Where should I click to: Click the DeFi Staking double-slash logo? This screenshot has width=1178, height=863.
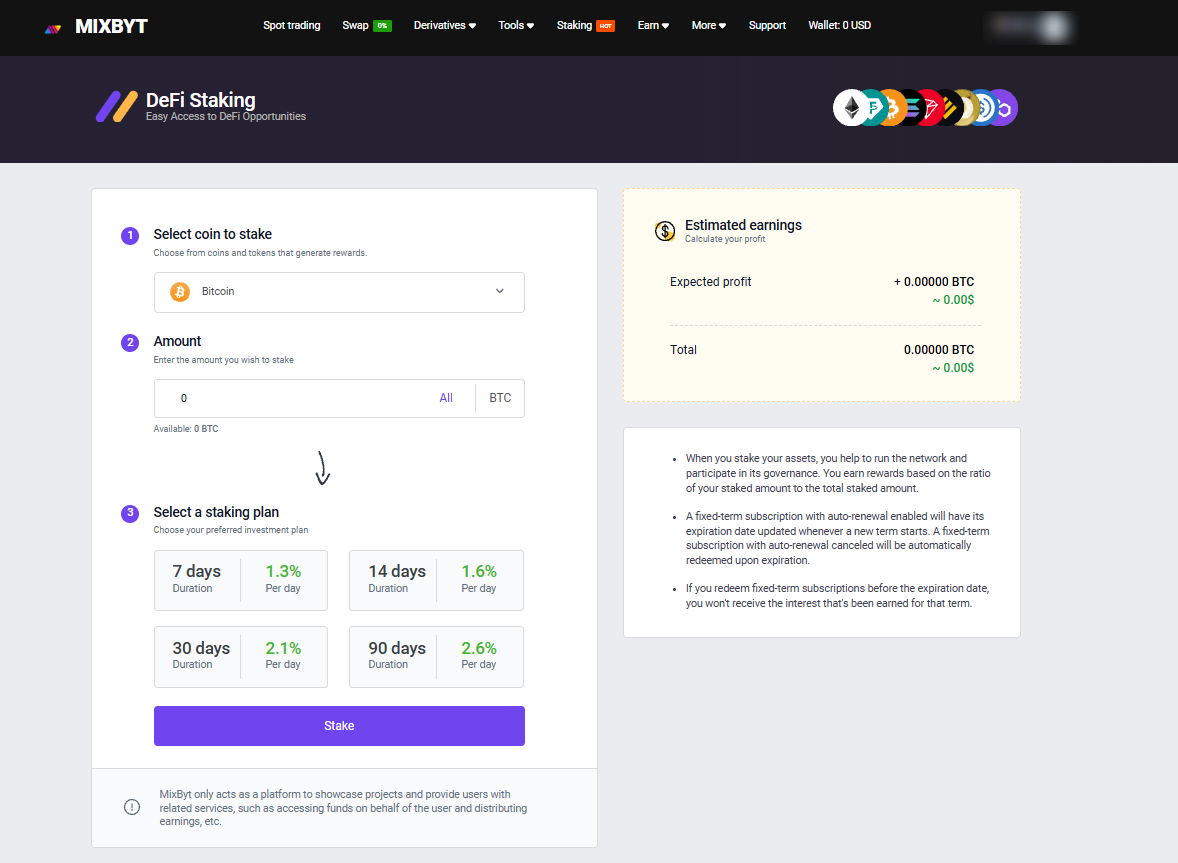point(117,106)
